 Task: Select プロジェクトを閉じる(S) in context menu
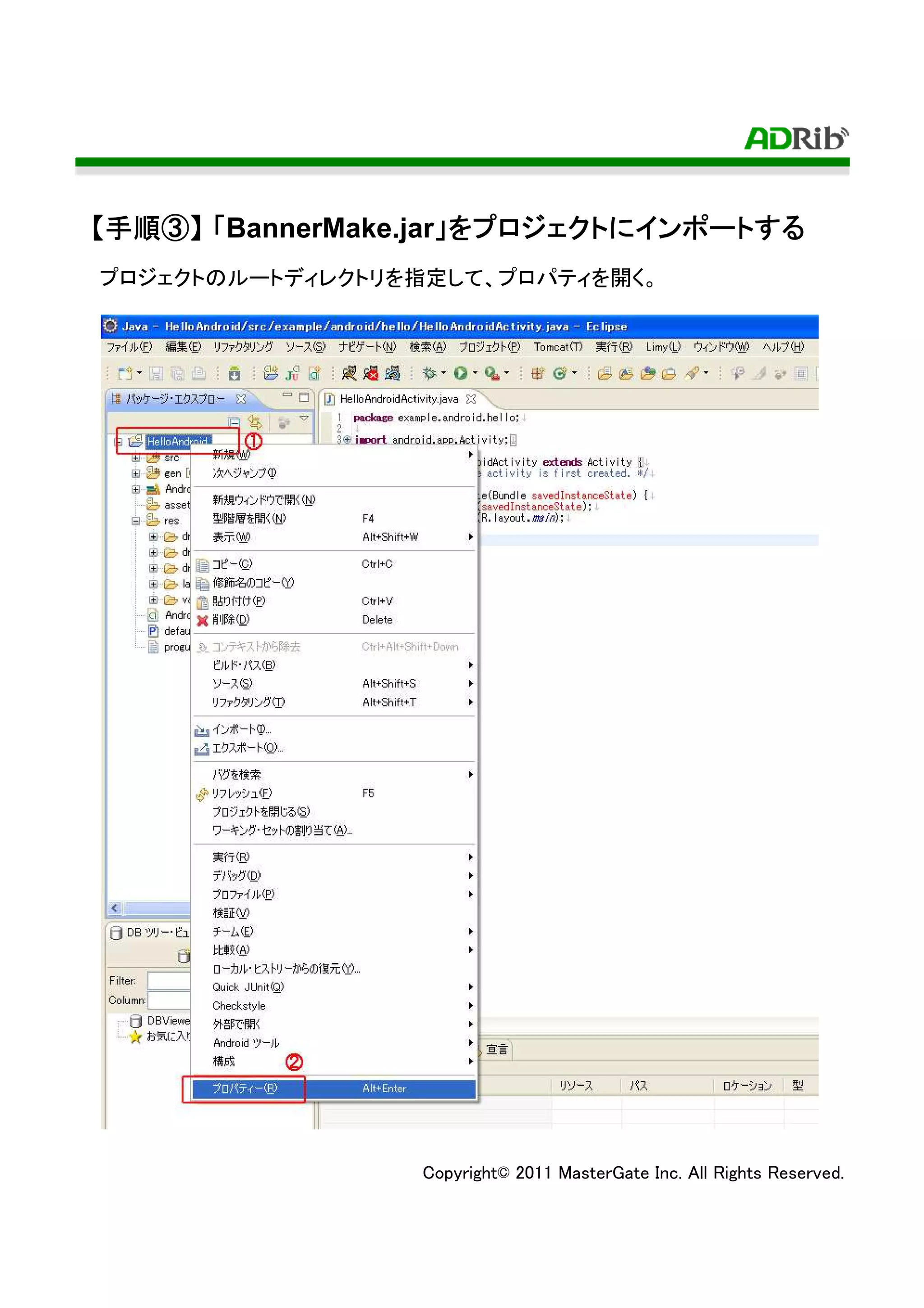tap(334, 812)
